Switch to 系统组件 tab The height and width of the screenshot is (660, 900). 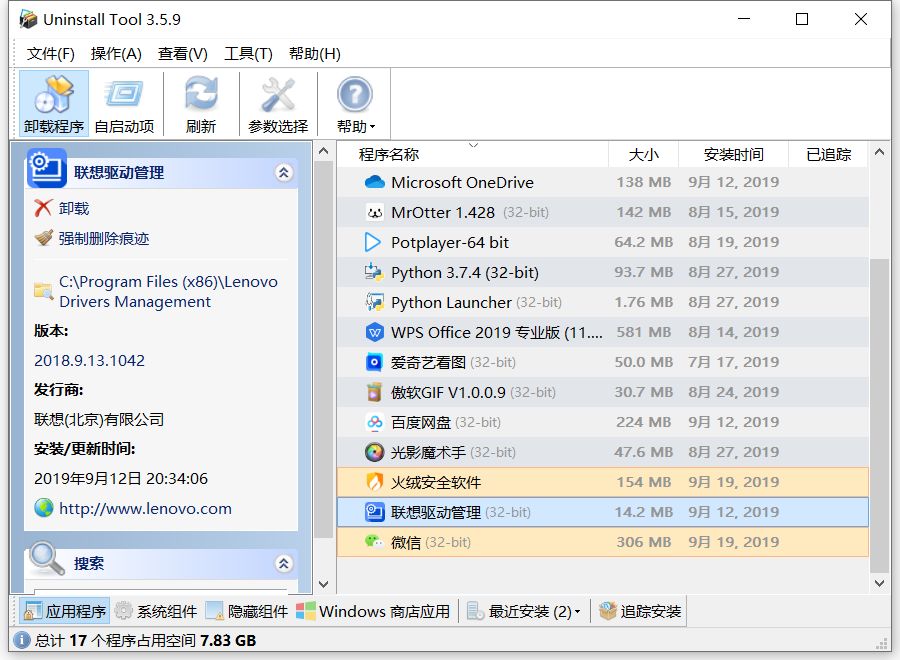pyautogui.click(x=156, y=611)
